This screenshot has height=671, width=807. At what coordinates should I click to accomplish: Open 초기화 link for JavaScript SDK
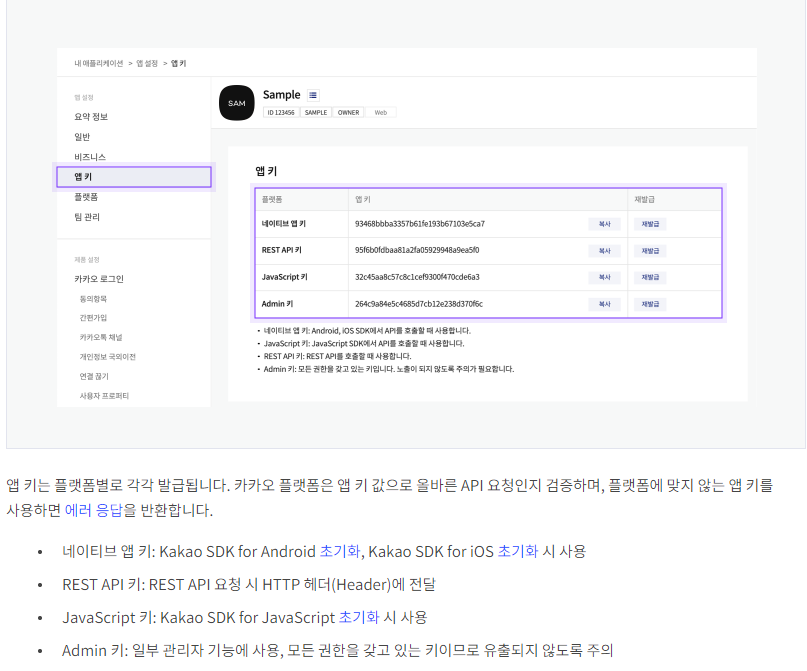coord(359,617)
